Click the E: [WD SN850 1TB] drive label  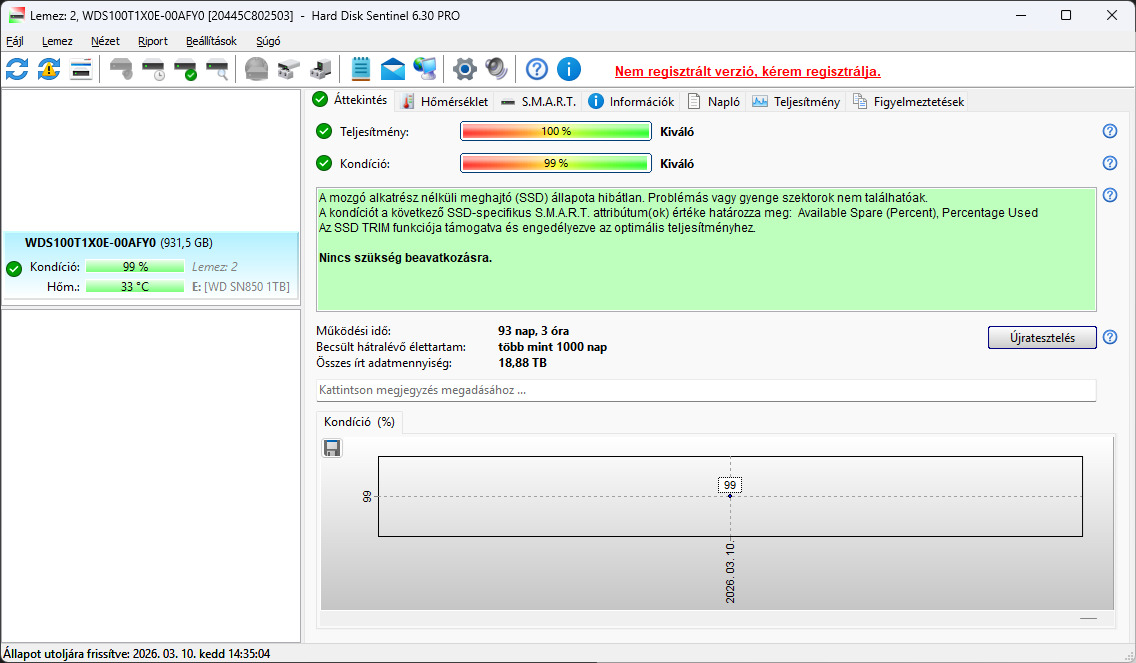241,287
